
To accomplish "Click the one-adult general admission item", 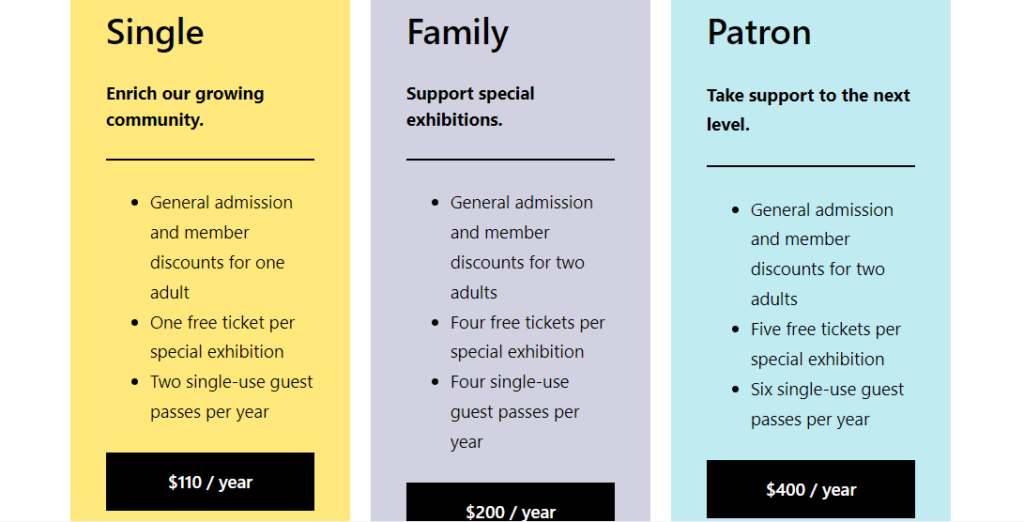I will (x=220, y=247).
